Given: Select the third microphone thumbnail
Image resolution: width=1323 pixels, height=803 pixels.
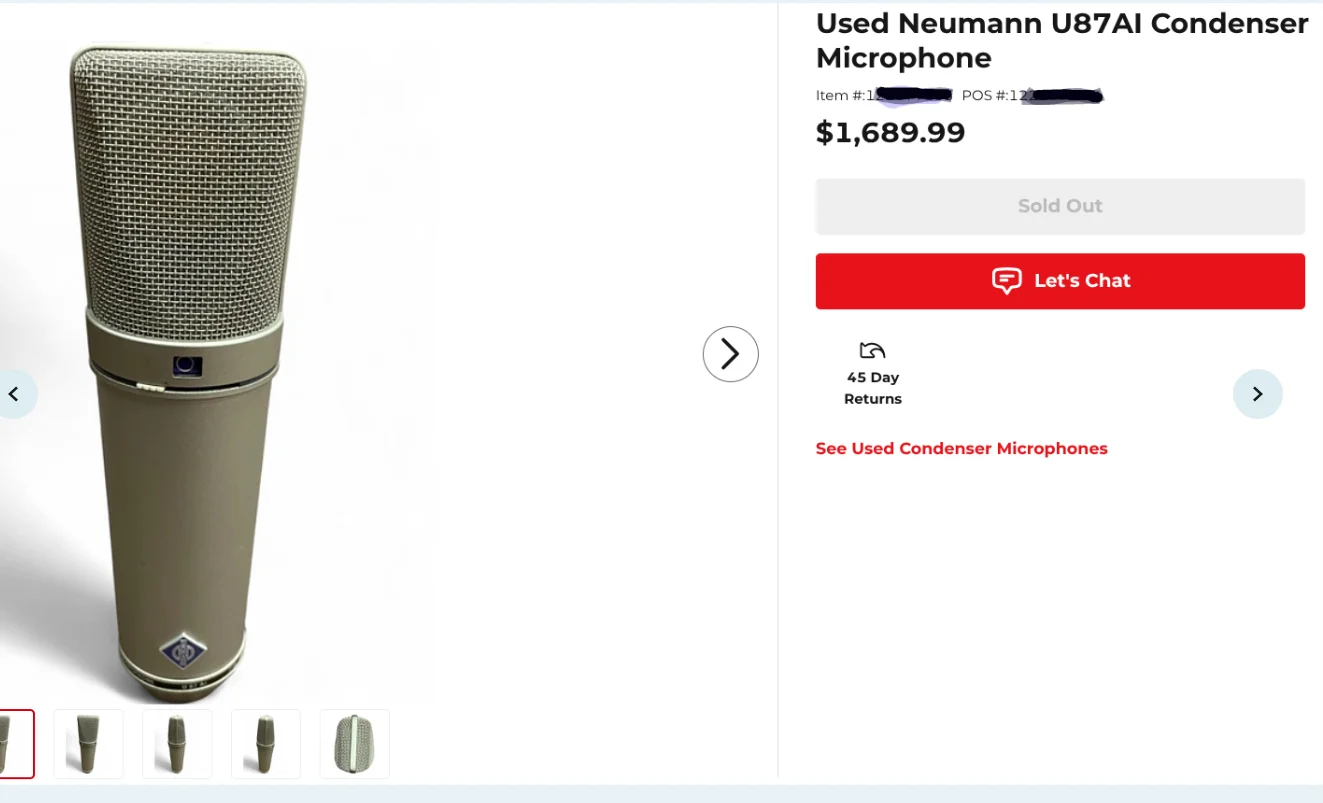Looking at the screenshot, I should coord(177,744).
